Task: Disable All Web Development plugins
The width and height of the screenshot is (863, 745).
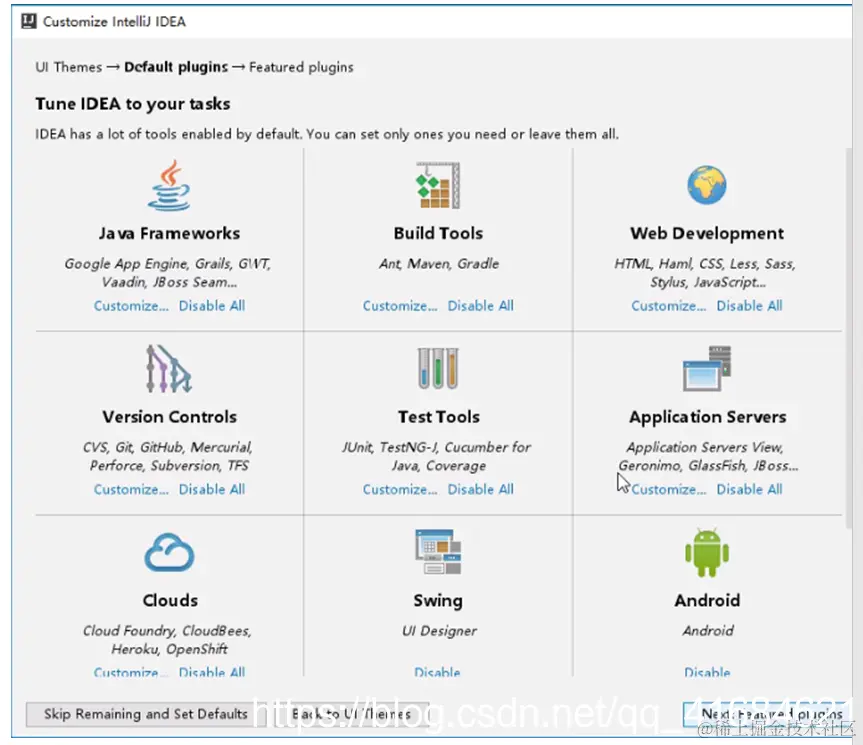Action: [749, 306]
